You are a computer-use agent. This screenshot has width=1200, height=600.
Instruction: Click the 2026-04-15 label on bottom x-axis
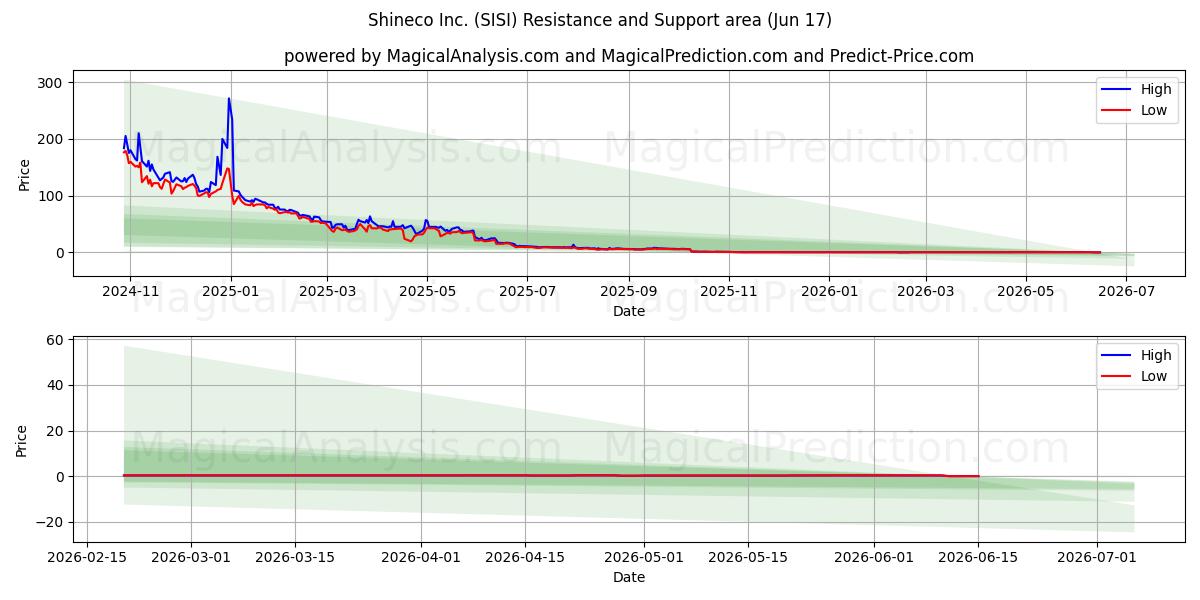click(523, 558)
